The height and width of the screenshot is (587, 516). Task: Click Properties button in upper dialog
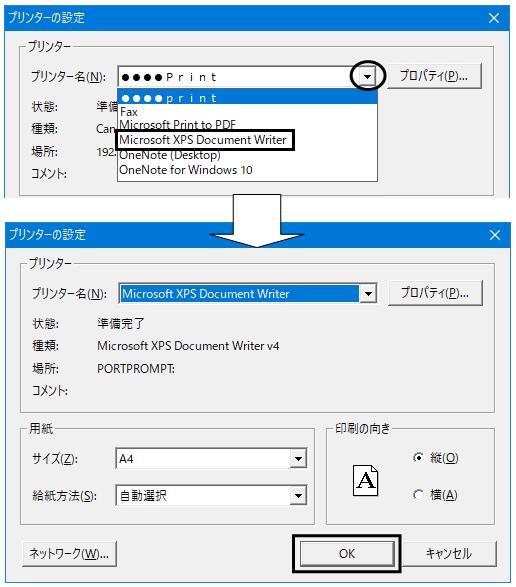[434, 76]
